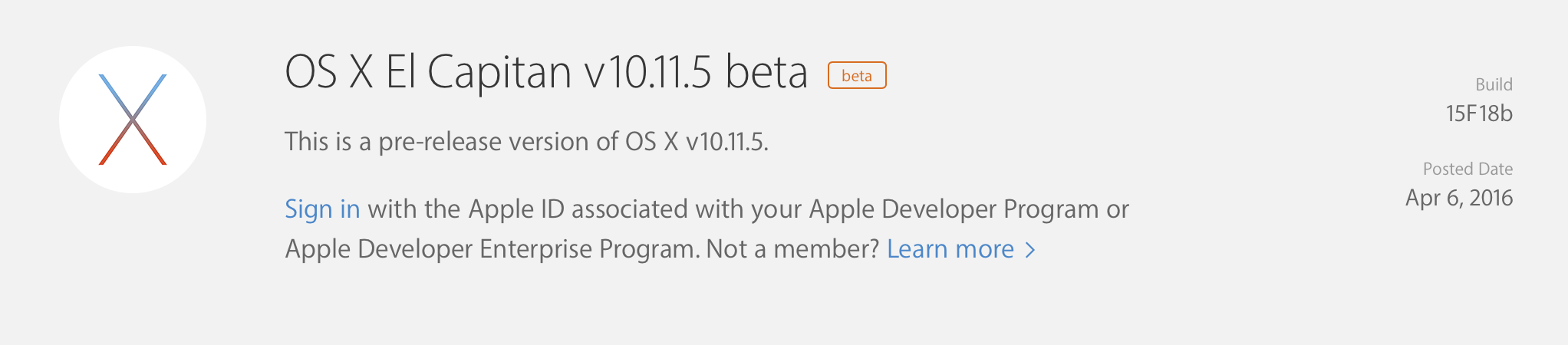The height and width of the screenshot is (345, 1568).
Task: Click the Sign in link
Action: 322,209
